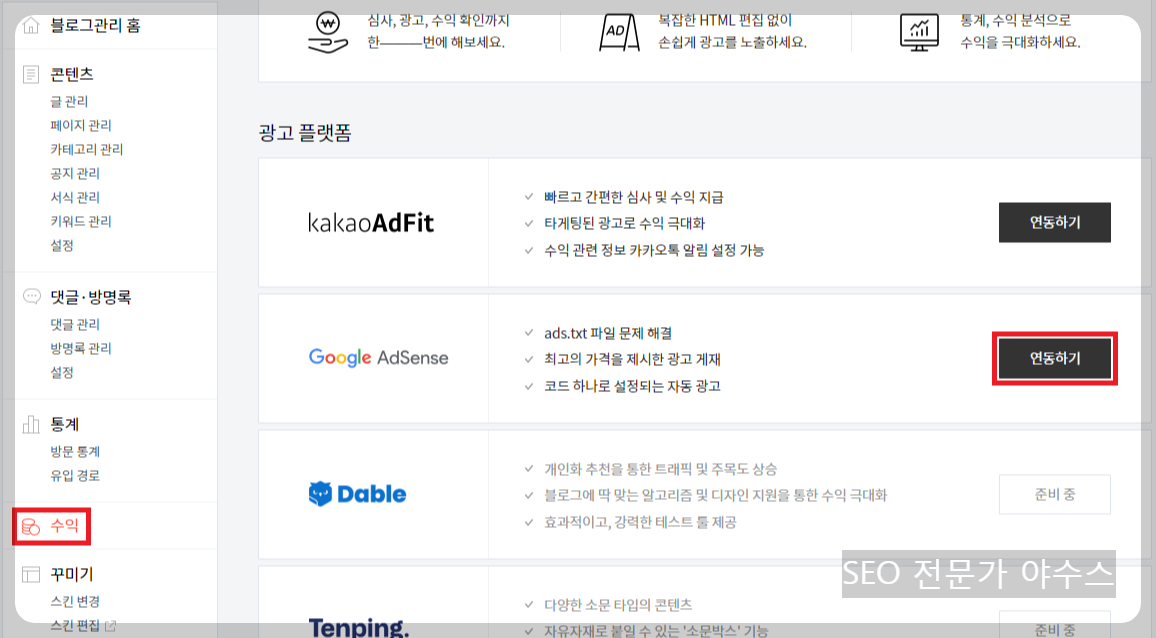Click the won coin hand icon
The width and height of the screenshot is (1156, 638).
coord(328,32)
